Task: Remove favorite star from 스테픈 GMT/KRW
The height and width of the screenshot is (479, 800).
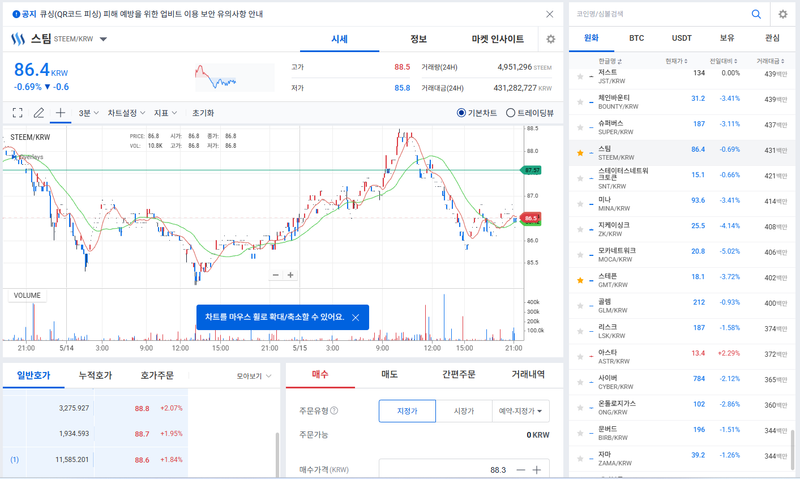Action: pos(580,281)
